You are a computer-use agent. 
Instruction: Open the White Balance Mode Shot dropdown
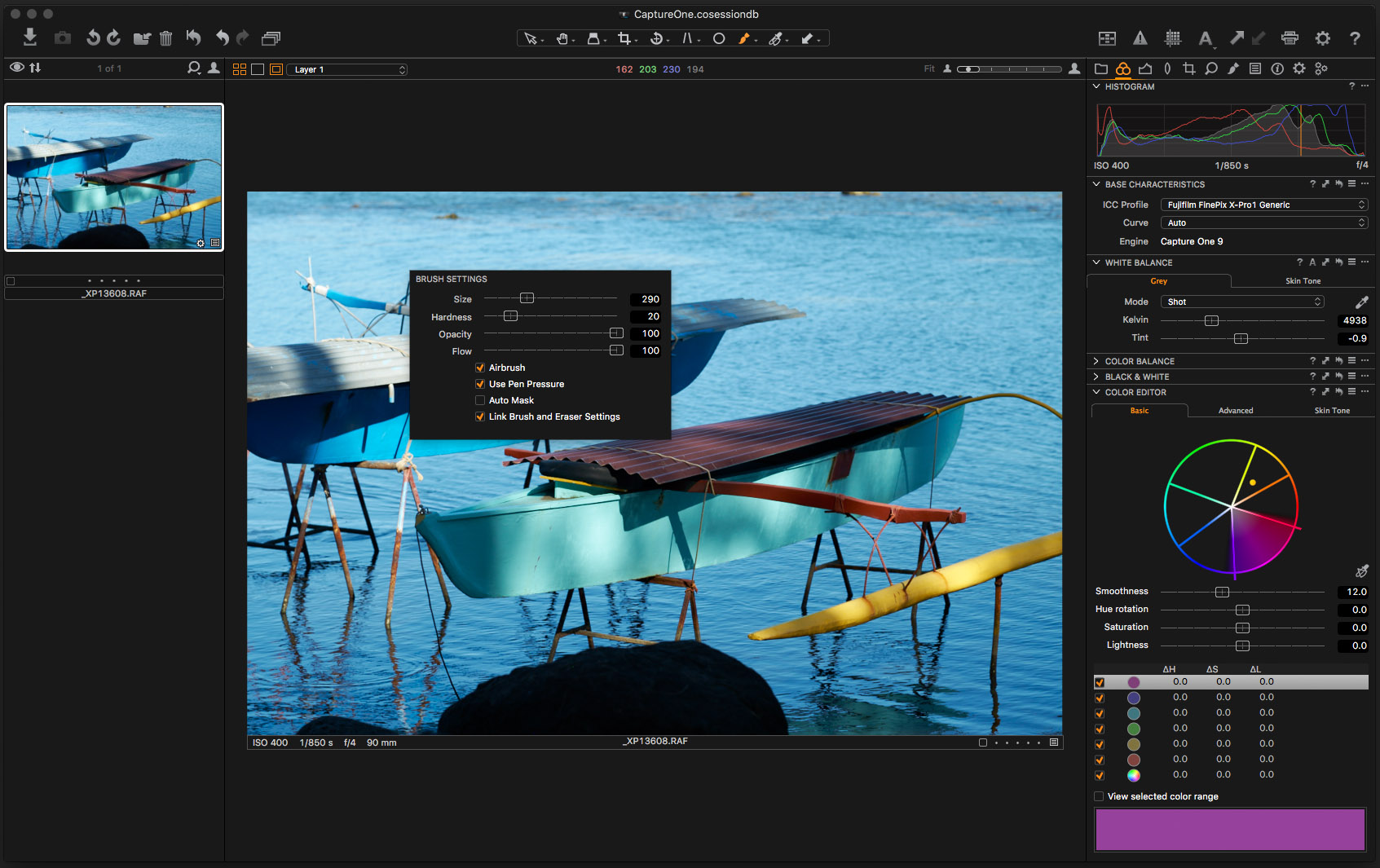(1241, 302)
